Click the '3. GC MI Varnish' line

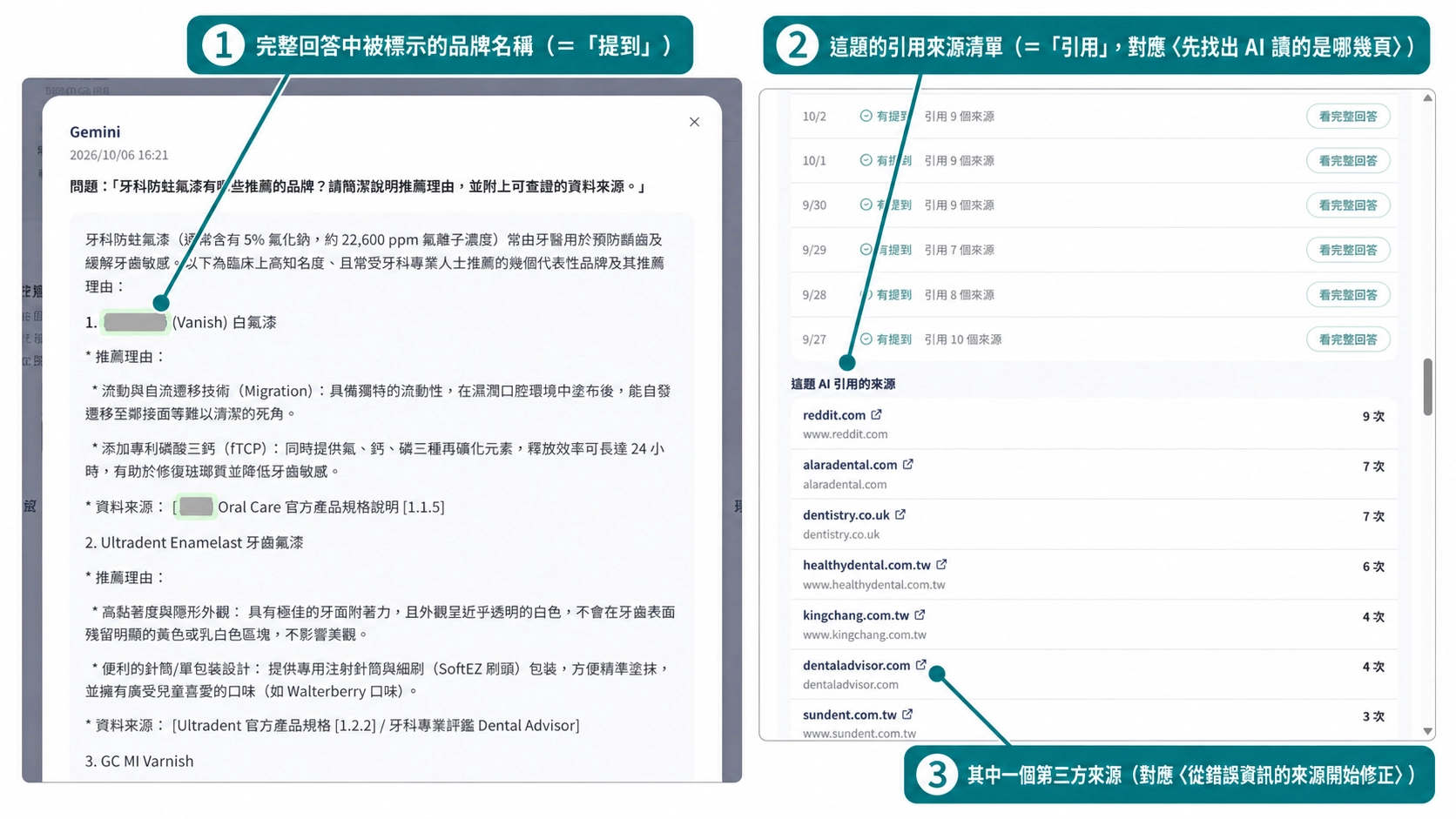tap(139, 761)
